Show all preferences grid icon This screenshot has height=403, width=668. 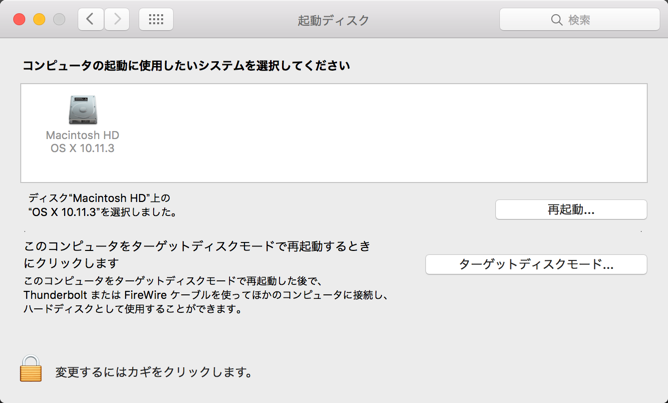pyautogui.click(x=156, y=19)
